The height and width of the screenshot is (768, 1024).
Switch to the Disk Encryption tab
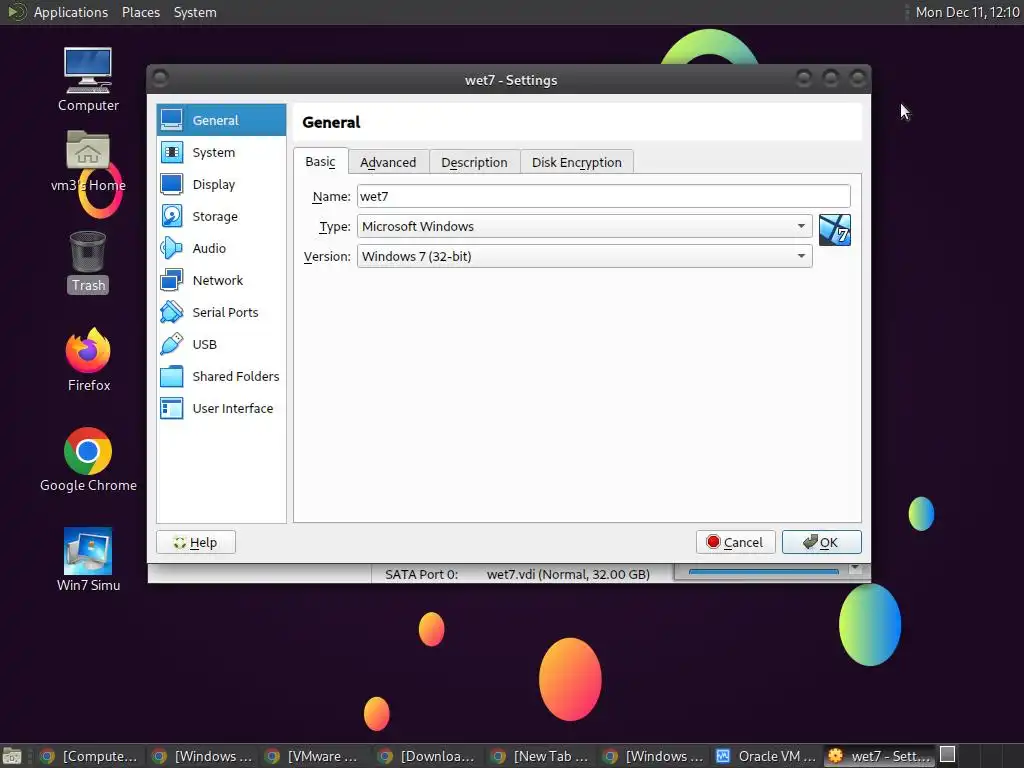click(577, 162)
